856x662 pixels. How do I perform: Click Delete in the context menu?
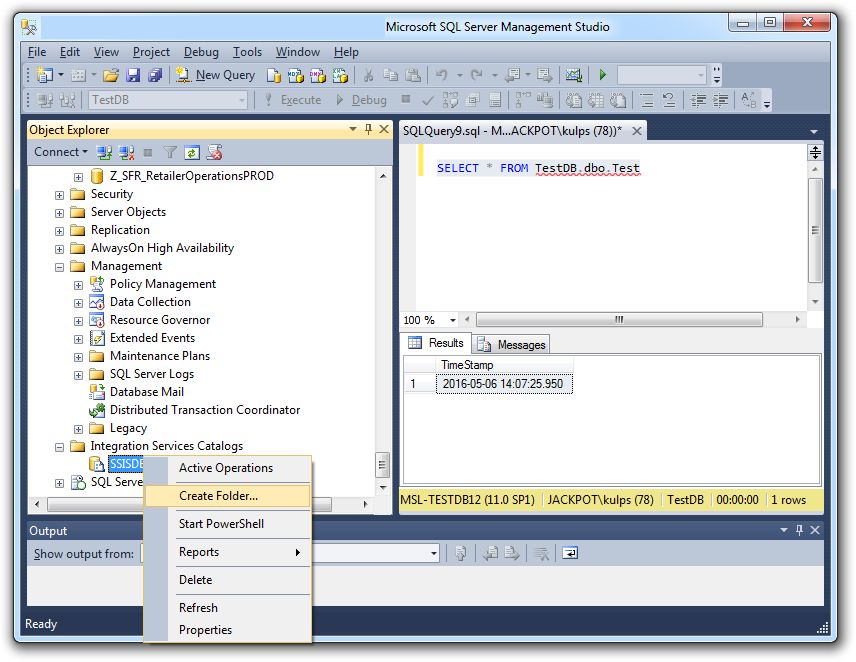228,580
